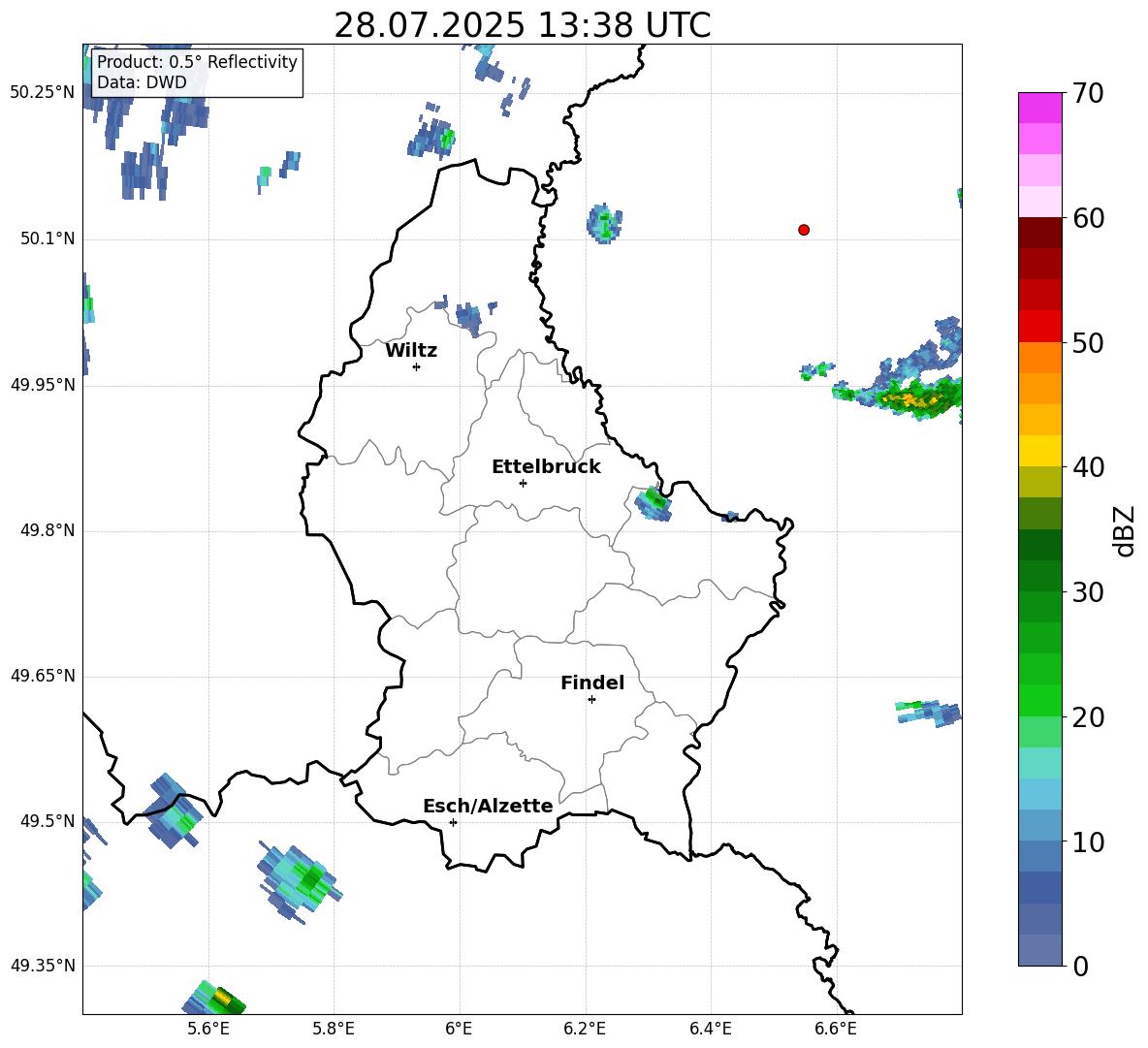Click the Ettelbruck city label
This screenshot has width=1148, height=1048.
[546, 467]
